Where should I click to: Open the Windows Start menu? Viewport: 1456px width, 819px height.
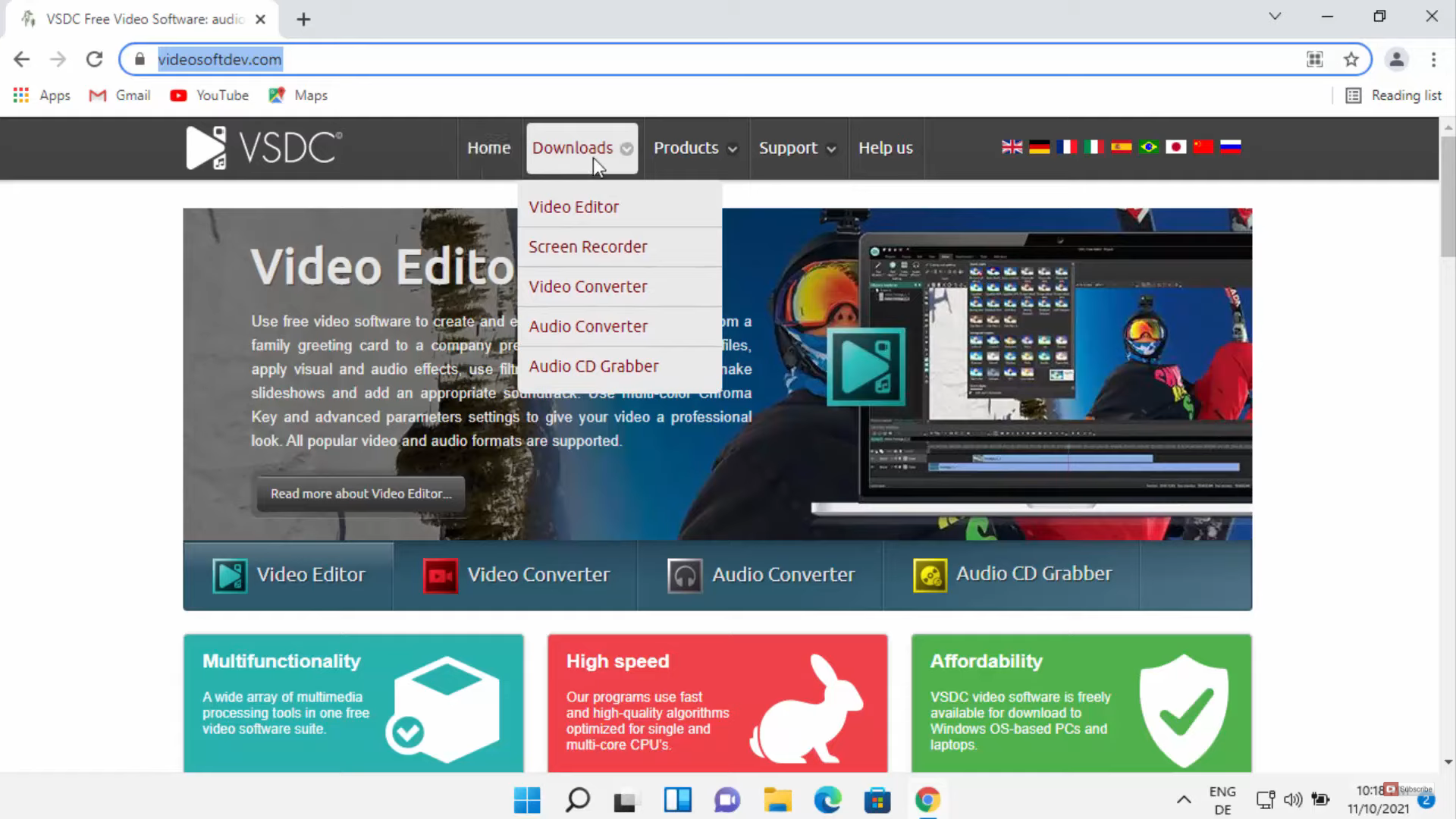click(x=527, y=800)
